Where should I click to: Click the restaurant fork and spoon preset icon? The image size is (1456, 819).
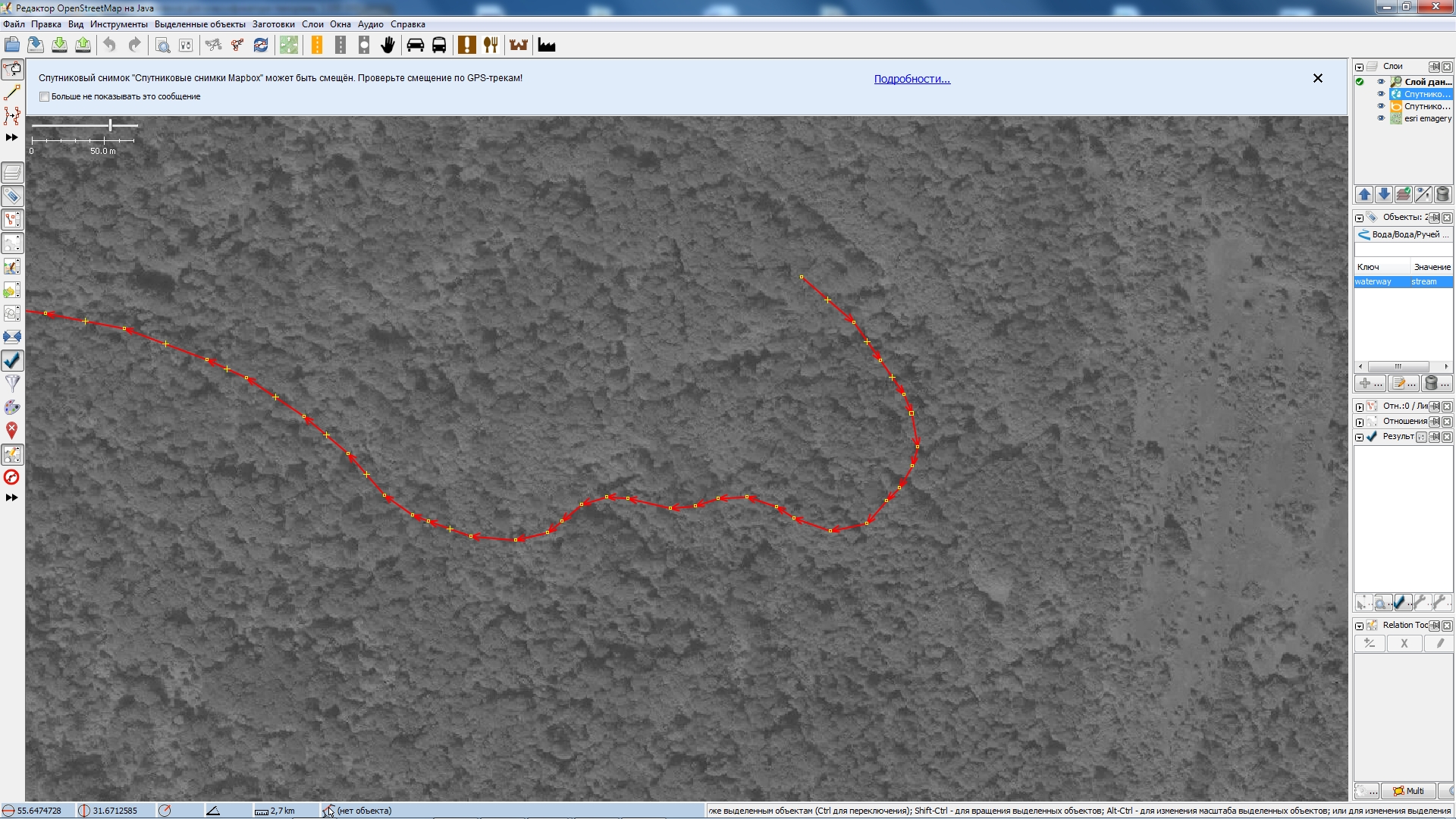[491, 45]
